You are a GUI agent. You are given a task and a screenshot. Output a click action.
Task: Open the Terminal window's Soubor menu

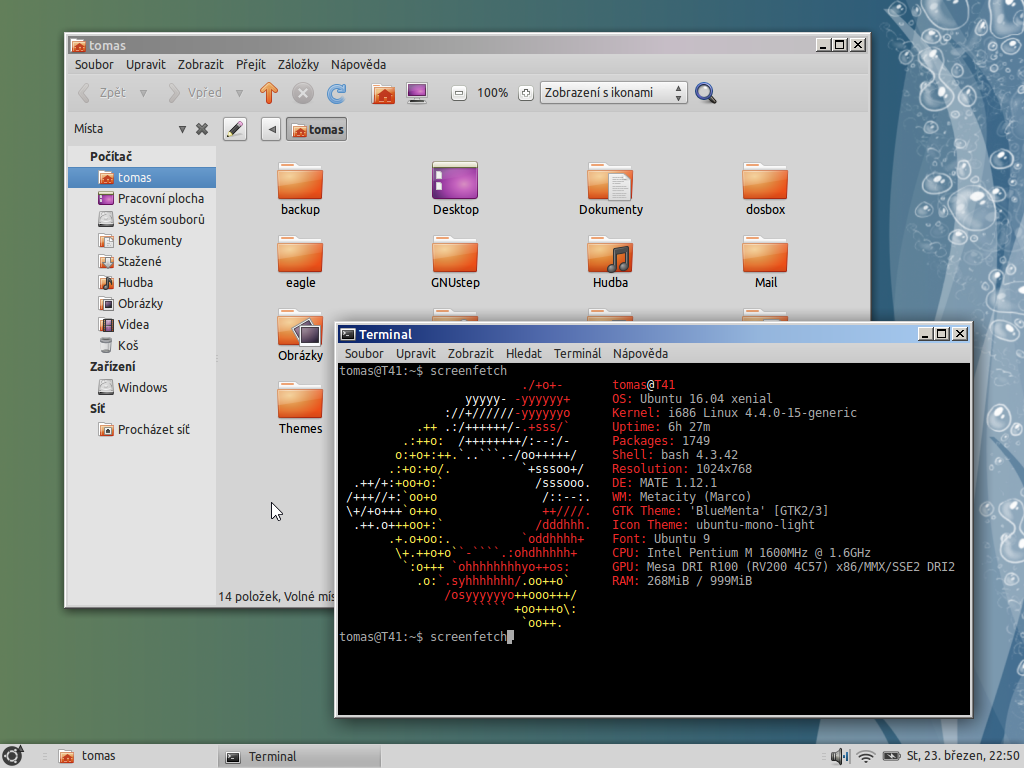click(x=364, y=353)
